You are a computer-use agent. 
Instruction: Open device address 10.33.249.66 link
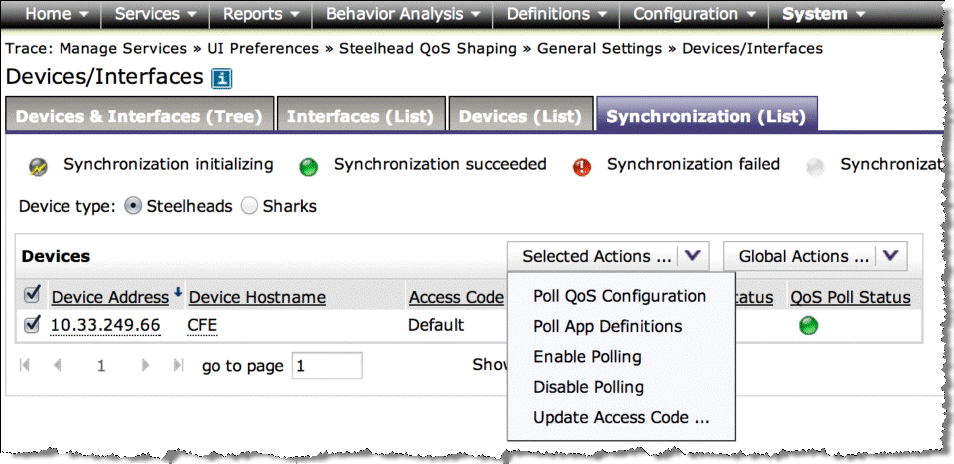coord(106,326)
